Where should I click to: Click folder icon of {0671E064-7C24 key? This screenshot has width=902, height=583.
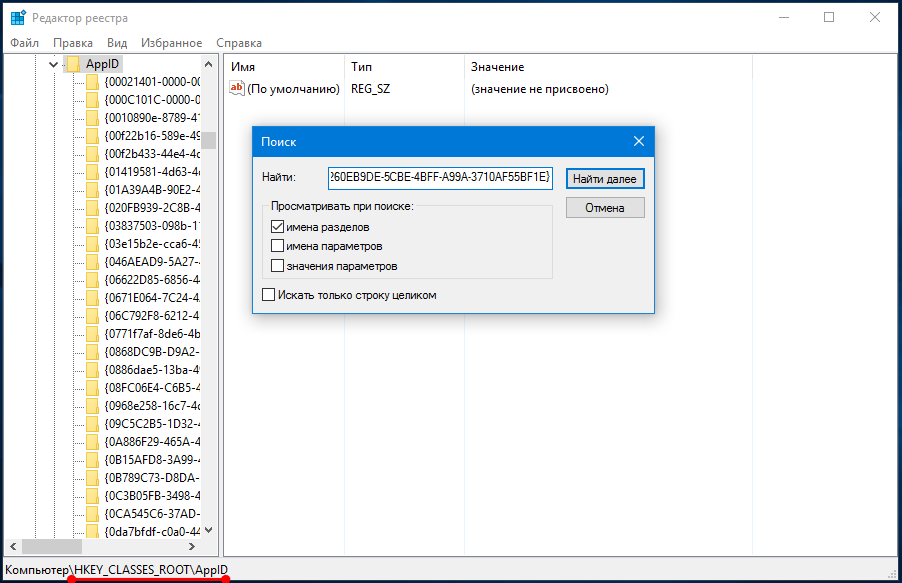tap(92, 298)
